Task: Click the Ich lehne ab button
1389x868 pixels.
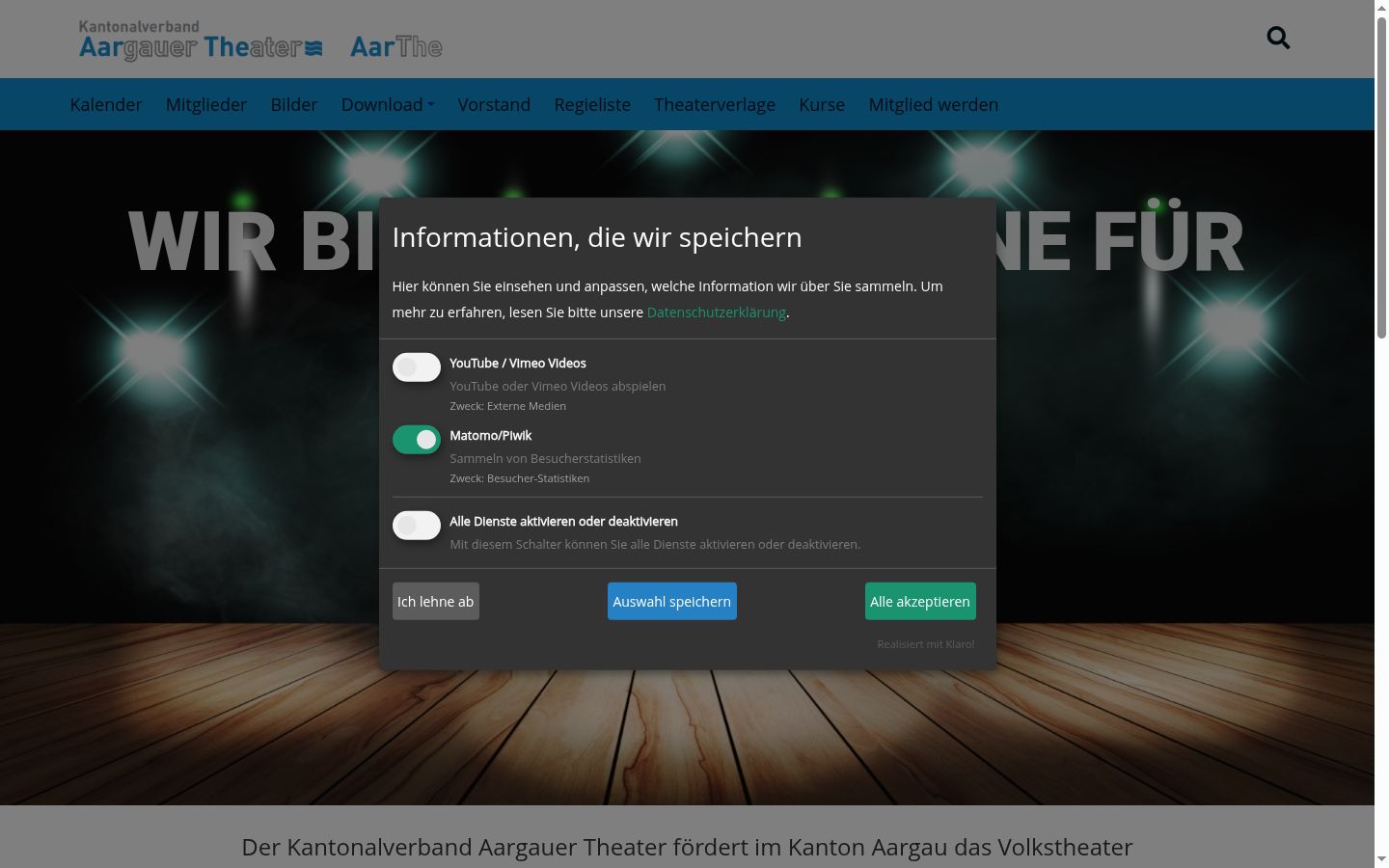Action: pyautogui.click(x=436, y=601)
